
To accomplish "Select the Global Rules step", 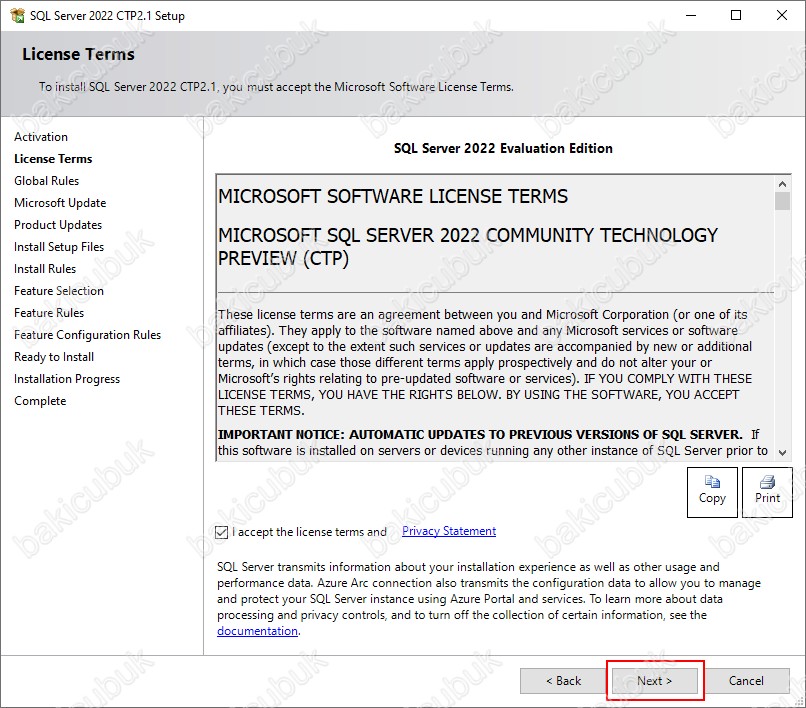I will coord(47,181).
